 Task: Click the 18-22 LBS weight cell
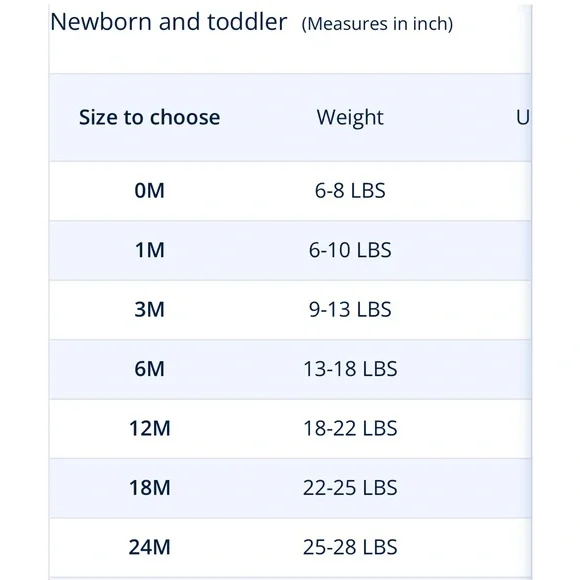pos(350,428)
